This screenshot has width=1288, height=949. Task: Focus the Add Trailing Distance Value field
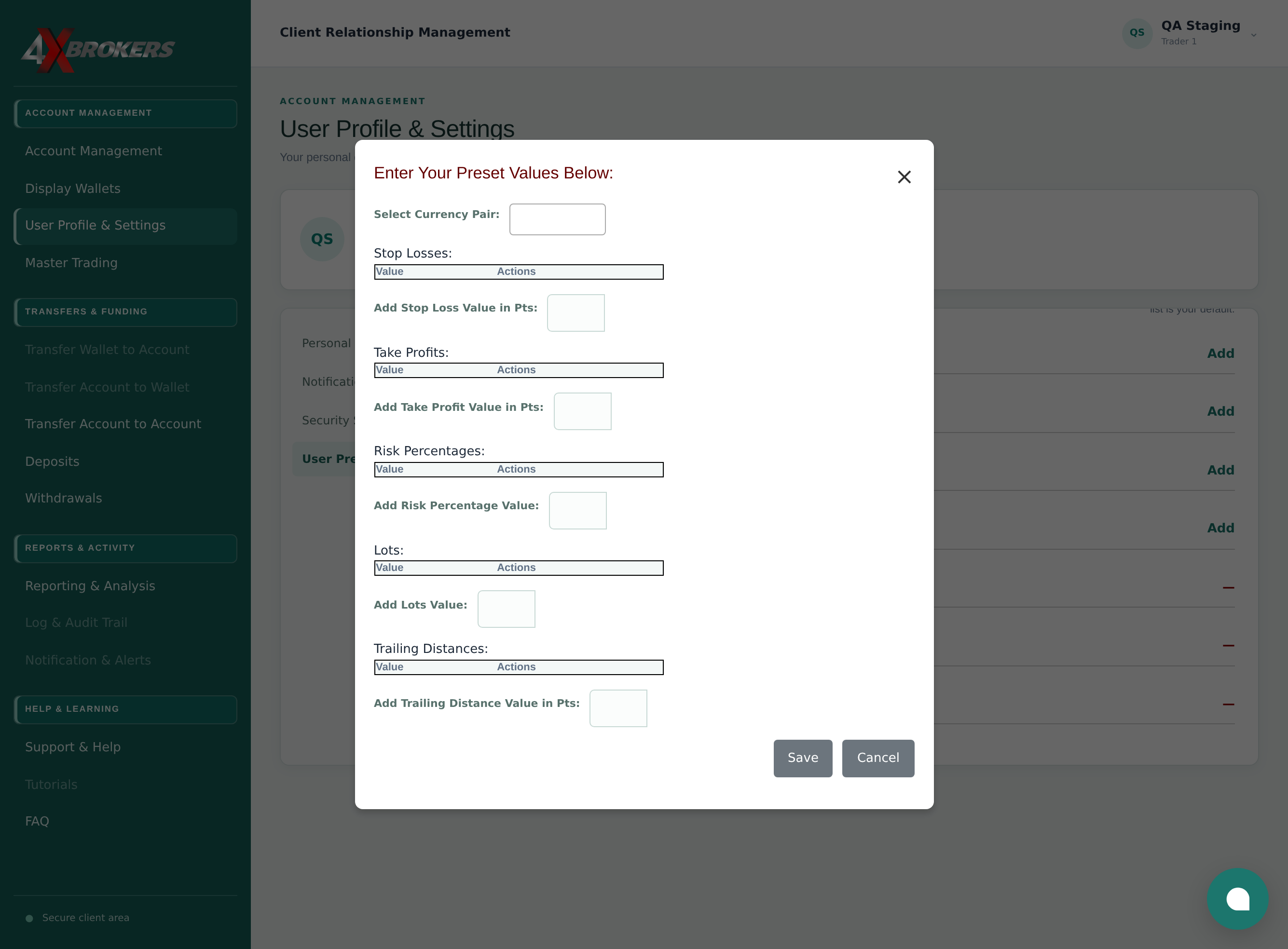(618, 708)
